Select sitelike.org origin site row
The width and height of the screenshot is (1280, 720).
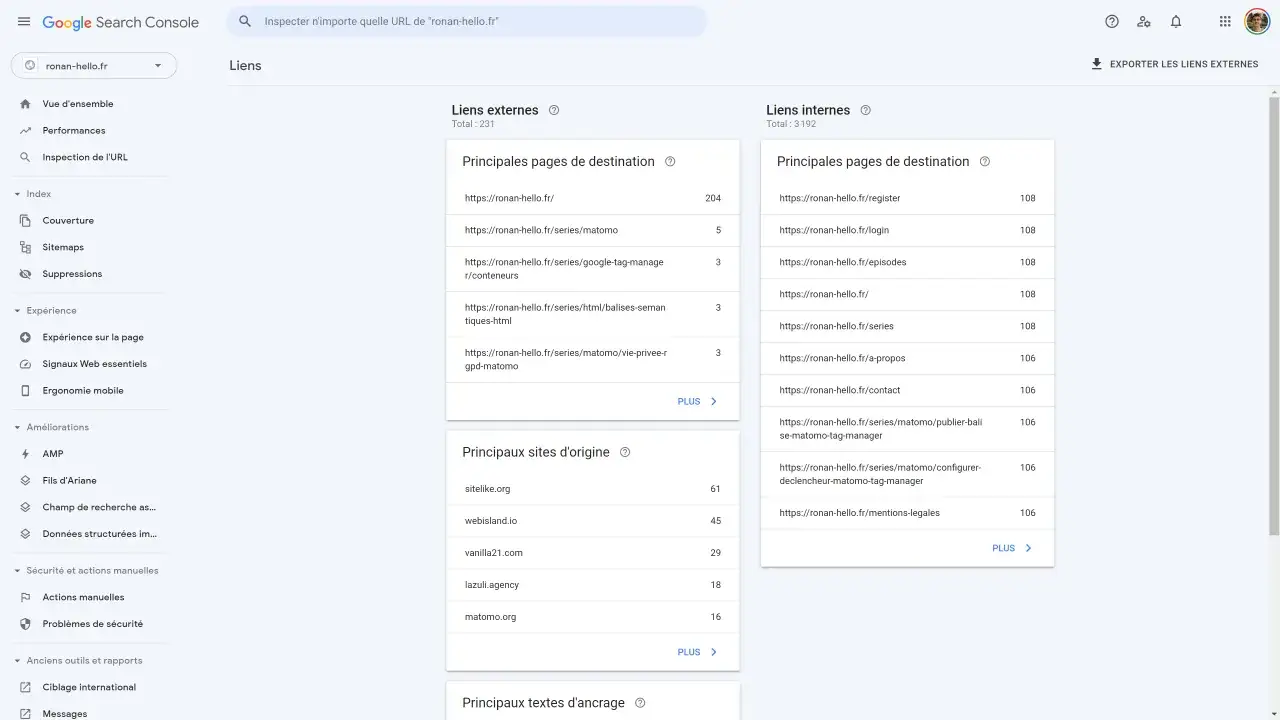pos(593,489)
